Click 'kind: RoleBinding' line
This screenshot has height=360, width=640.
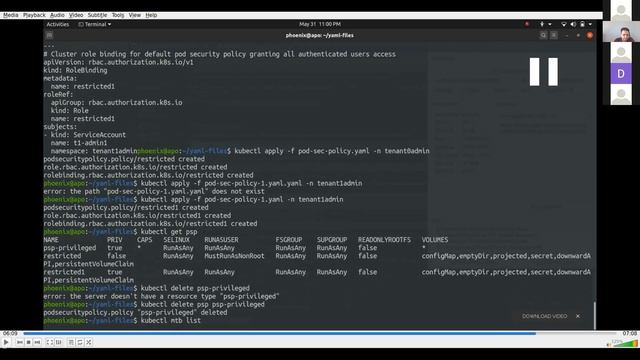click(x=76, y=70)
